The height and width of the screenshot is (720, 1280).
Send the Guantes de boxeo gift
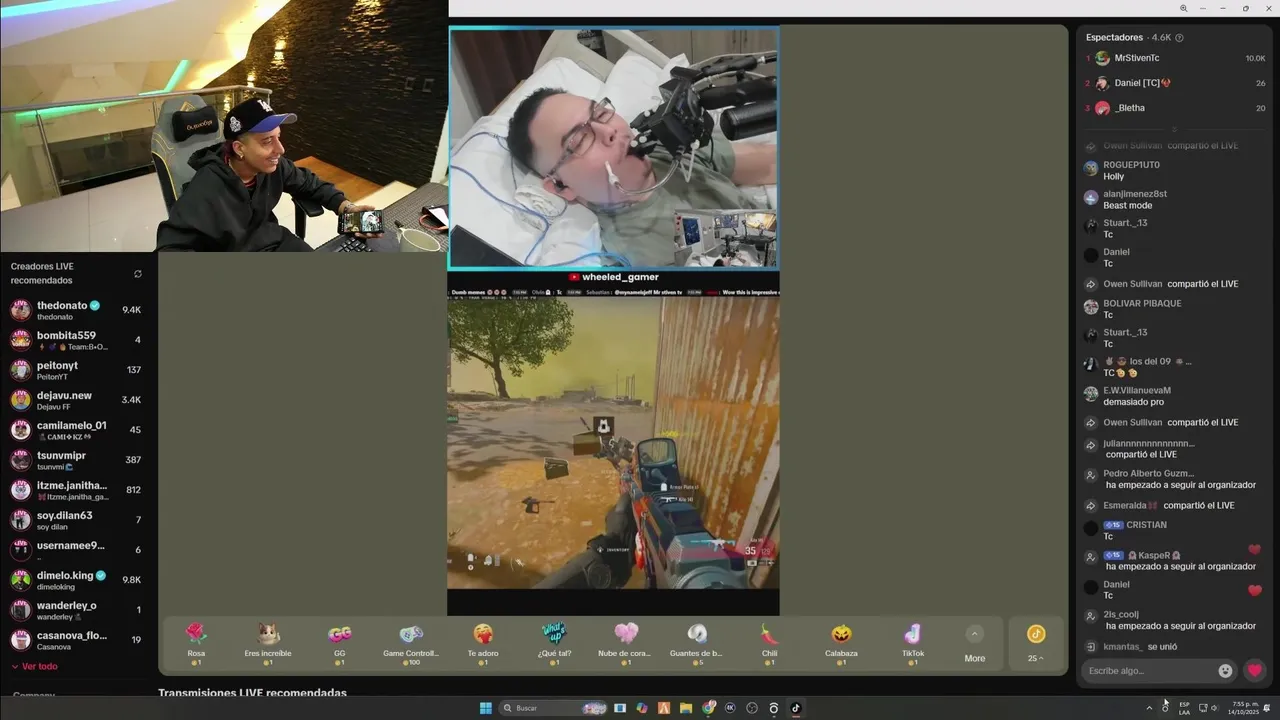(698, 643)
